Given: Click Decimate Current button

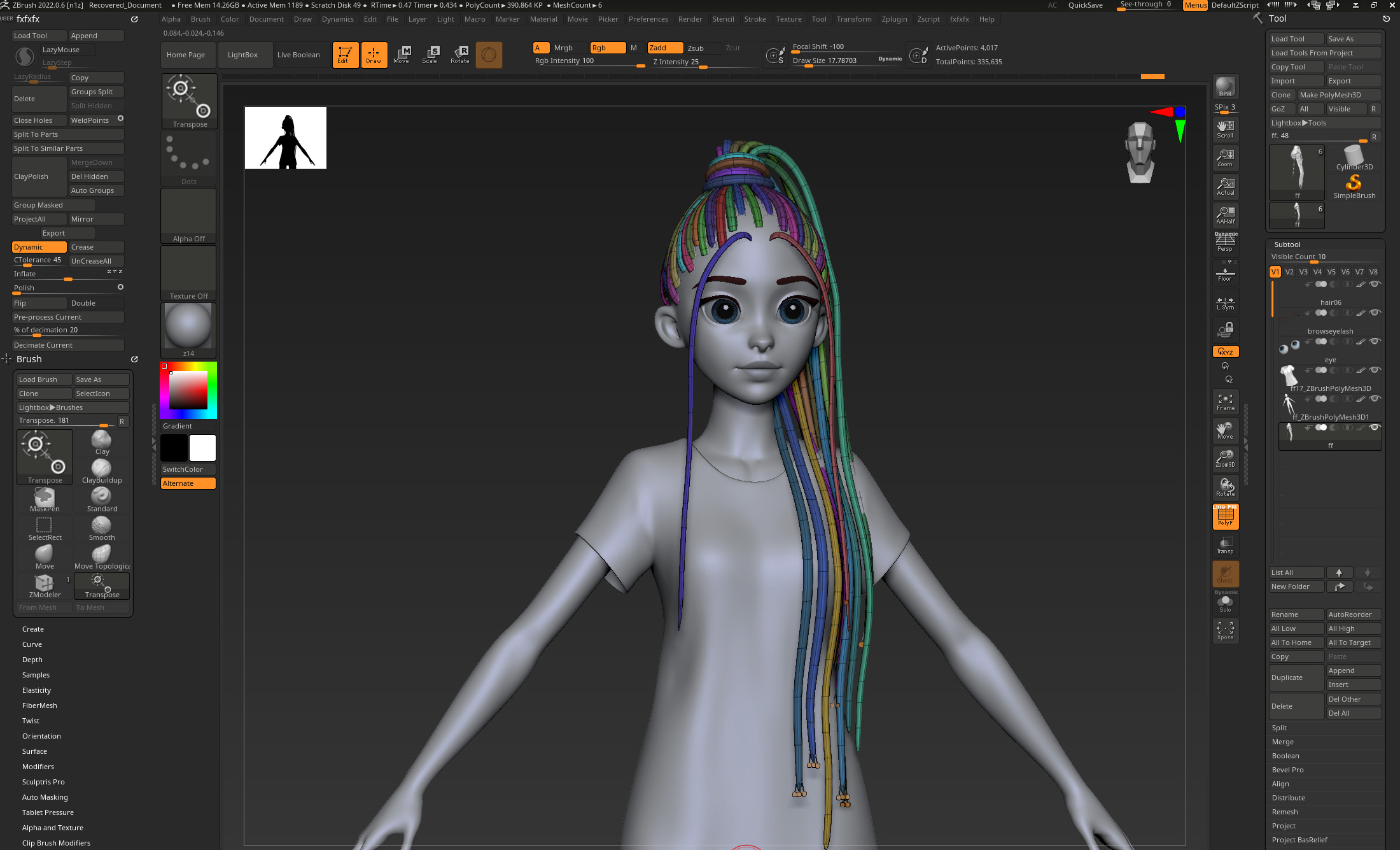Looking at the screenshot, I should tap(68, 345).
